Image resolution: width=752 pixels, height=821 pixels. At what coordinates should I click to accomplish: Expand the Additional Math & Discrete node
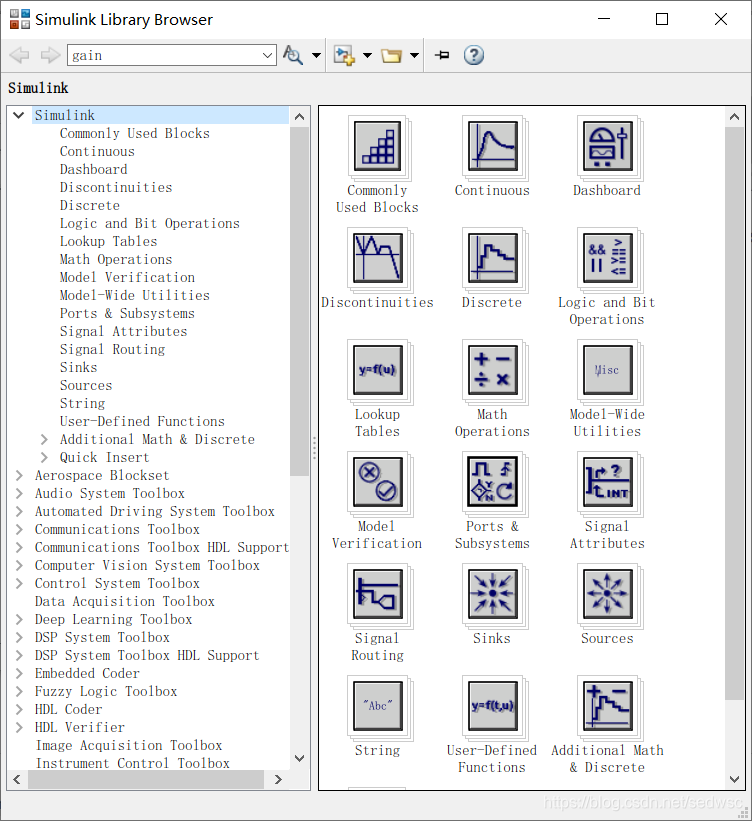[x=45, y=439]
